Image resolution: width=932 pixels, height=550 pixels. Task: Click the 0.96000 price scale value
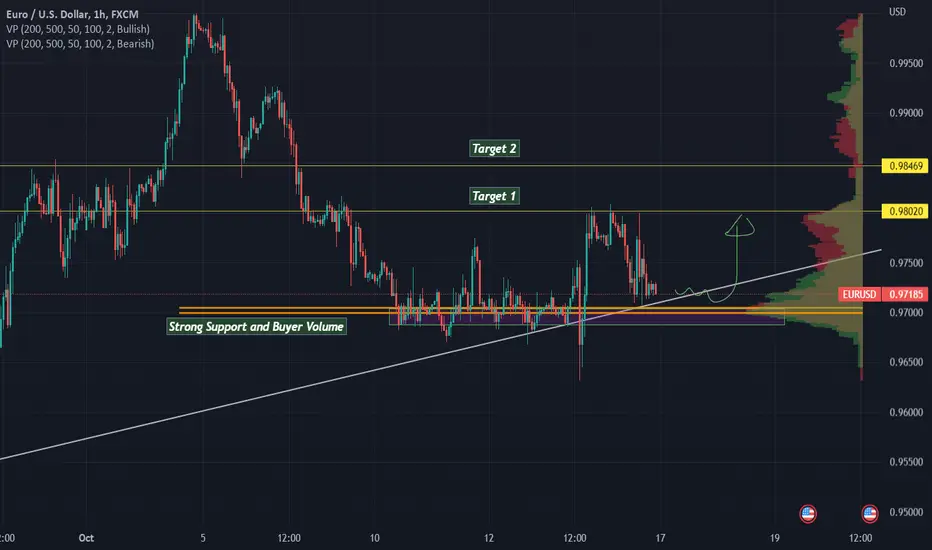(x=906, y=412)
